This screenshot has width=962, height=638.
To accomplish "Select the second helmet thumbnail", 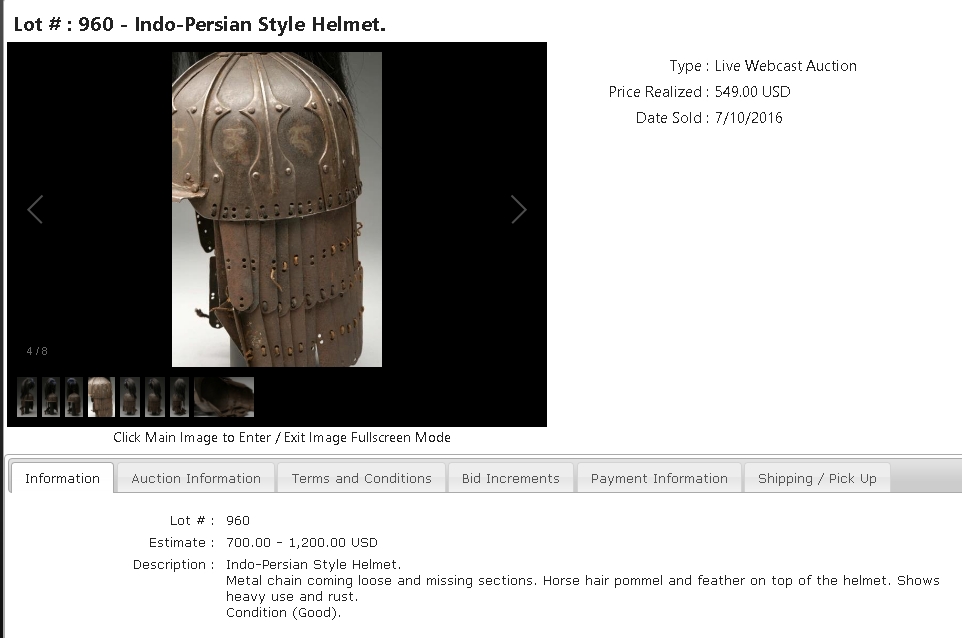I will point(51,397).
